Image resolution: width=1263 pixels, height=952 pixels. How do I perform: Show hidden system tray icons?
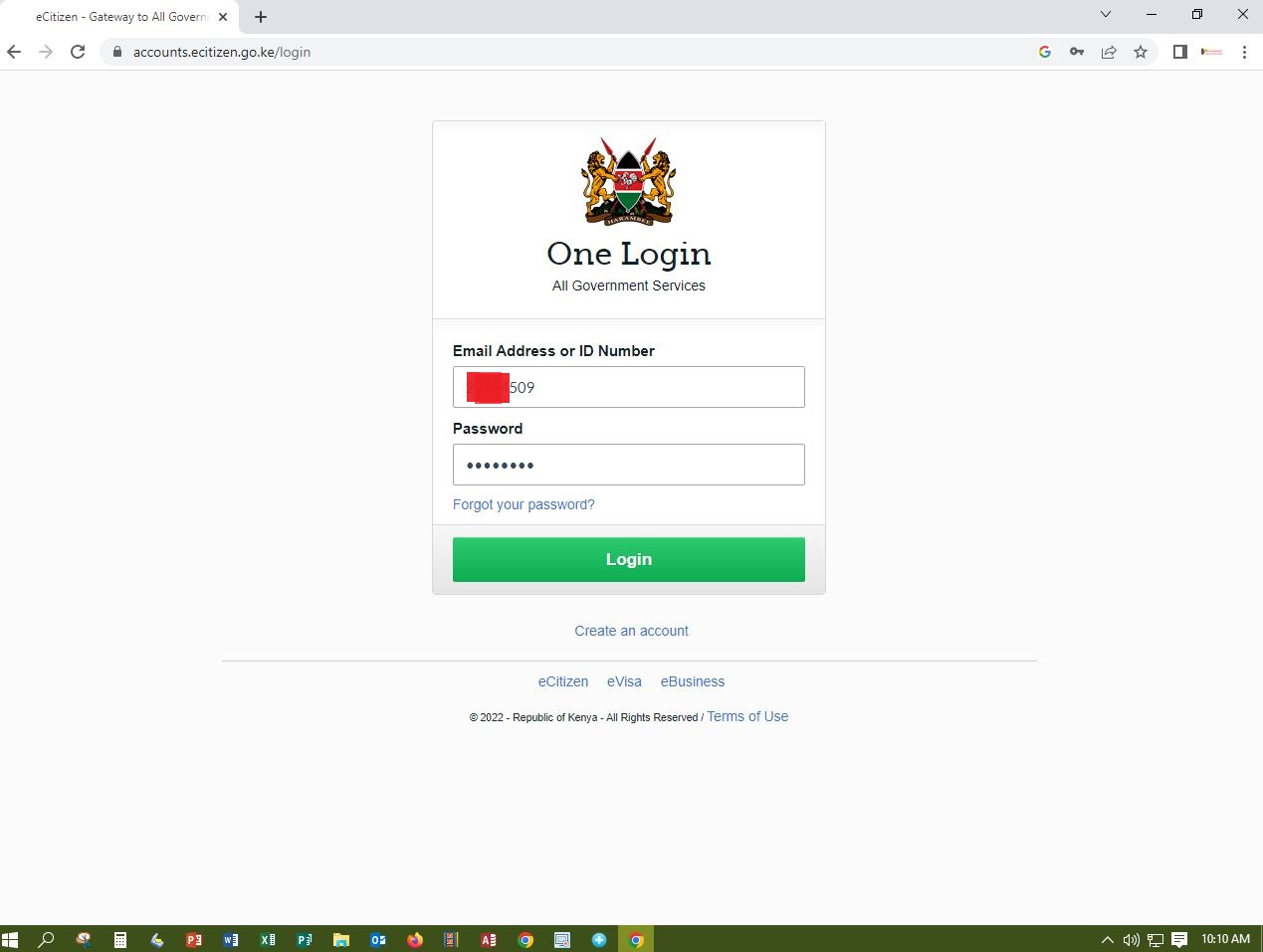click(x=1107, y=939)
